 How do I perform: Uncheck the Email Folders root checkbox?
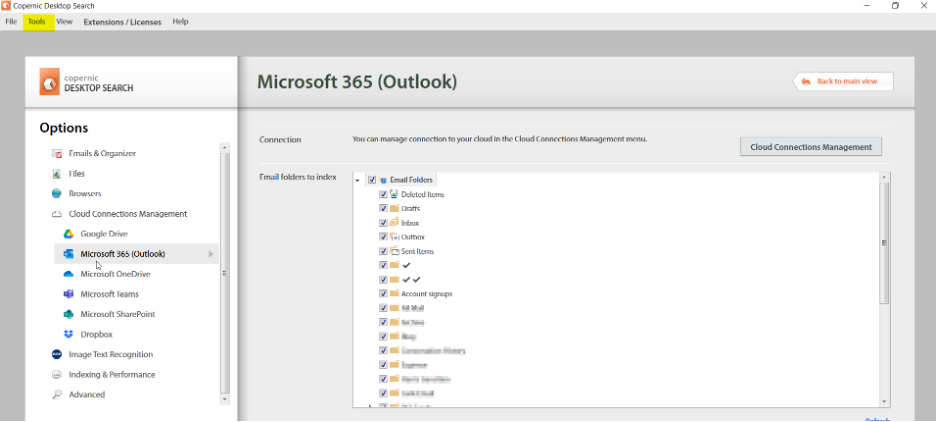pos(372,180)
